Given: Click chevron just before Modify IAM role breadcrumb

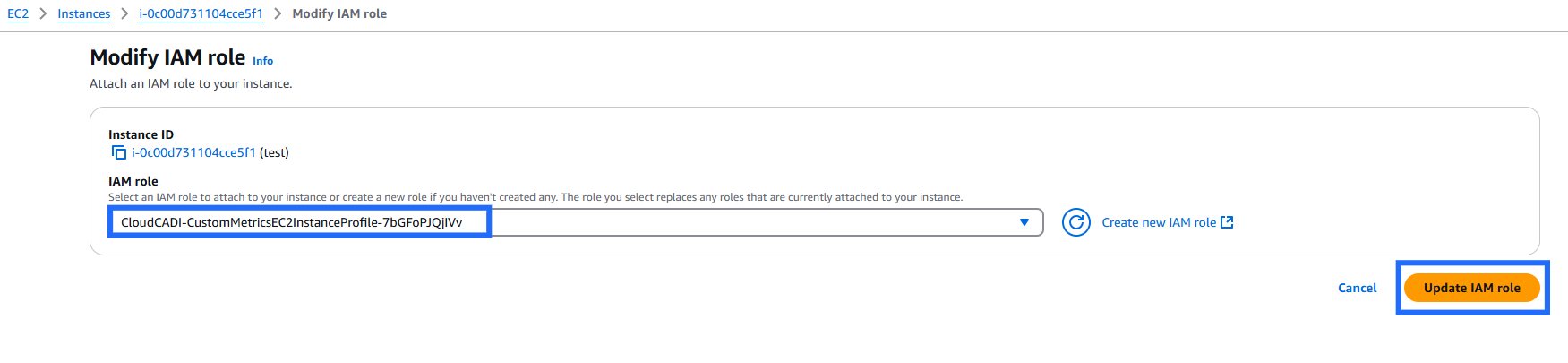Looking at the screenshot, I should point(278,14).
